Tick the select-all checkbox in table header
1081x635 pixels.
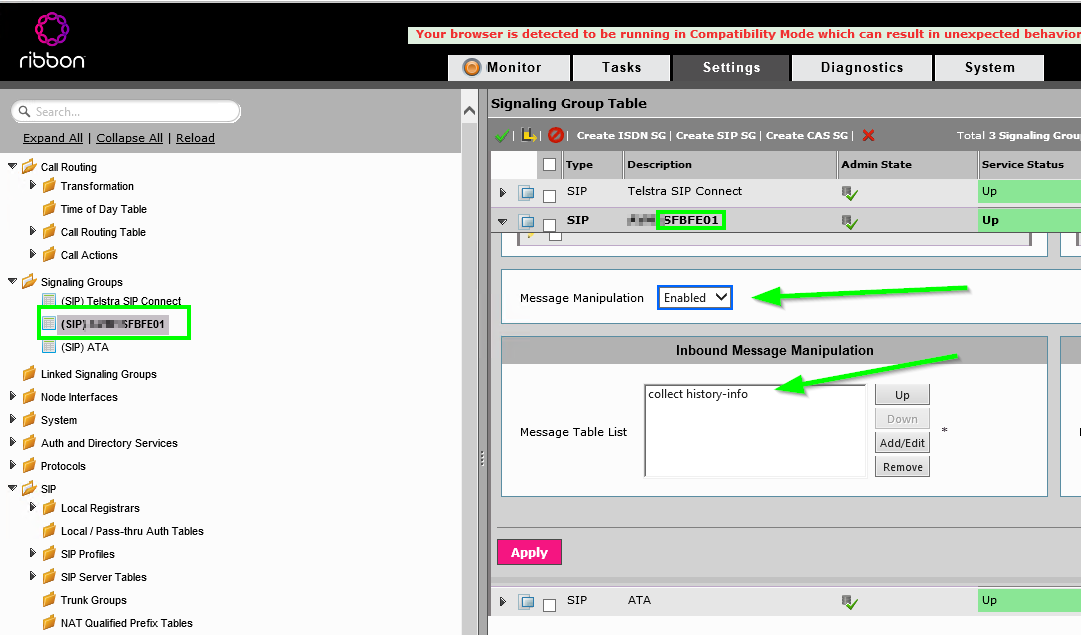(x=549, y=164)
